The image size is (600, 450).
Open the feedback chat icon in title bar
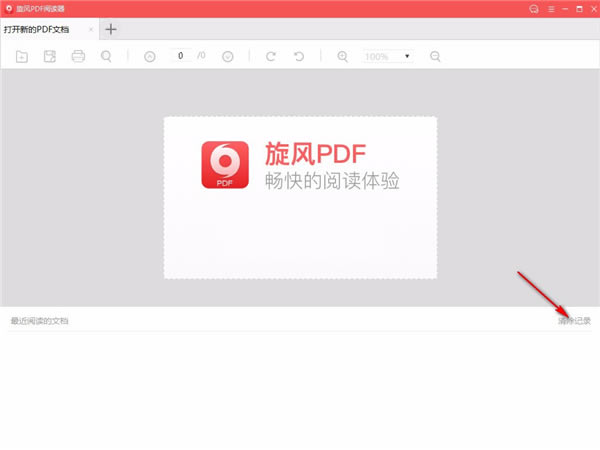(534, 9)
